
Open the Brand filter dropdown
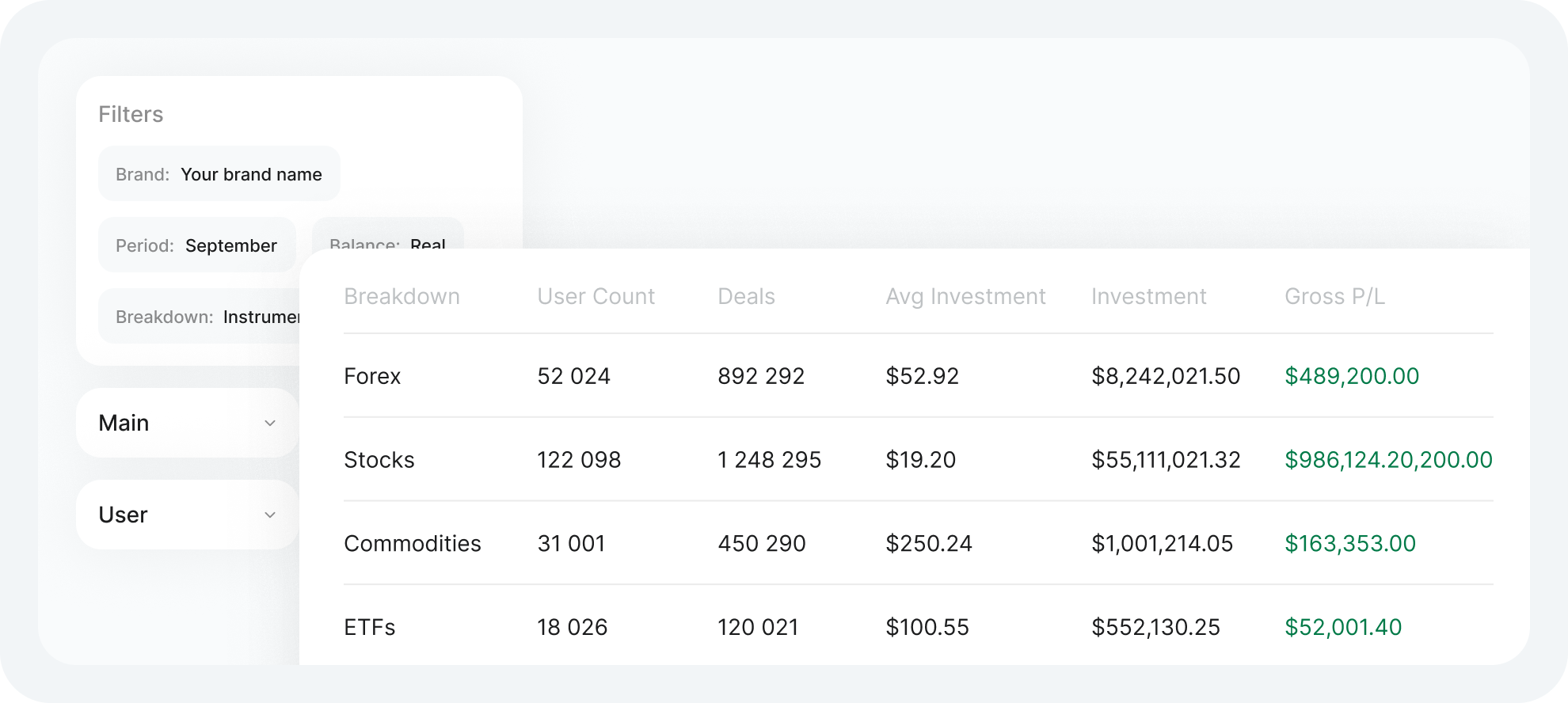pos(219,173)
